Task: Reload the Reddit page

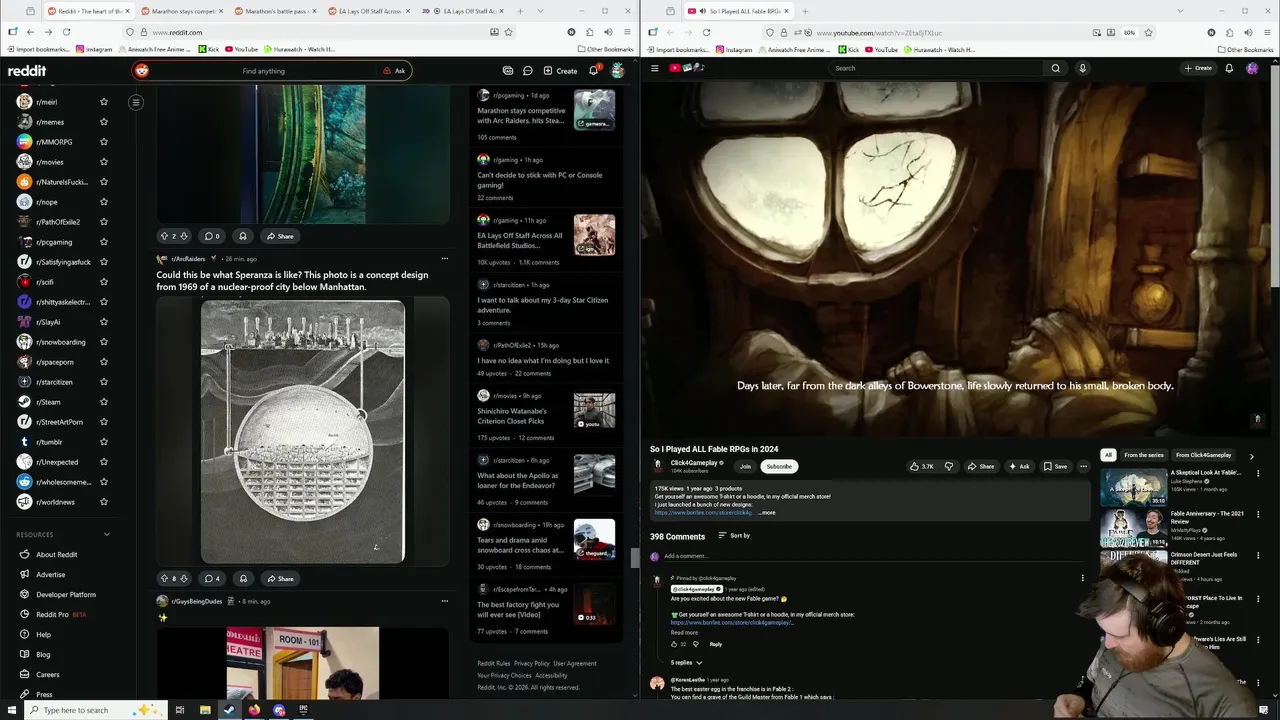Action: [66, 32]
